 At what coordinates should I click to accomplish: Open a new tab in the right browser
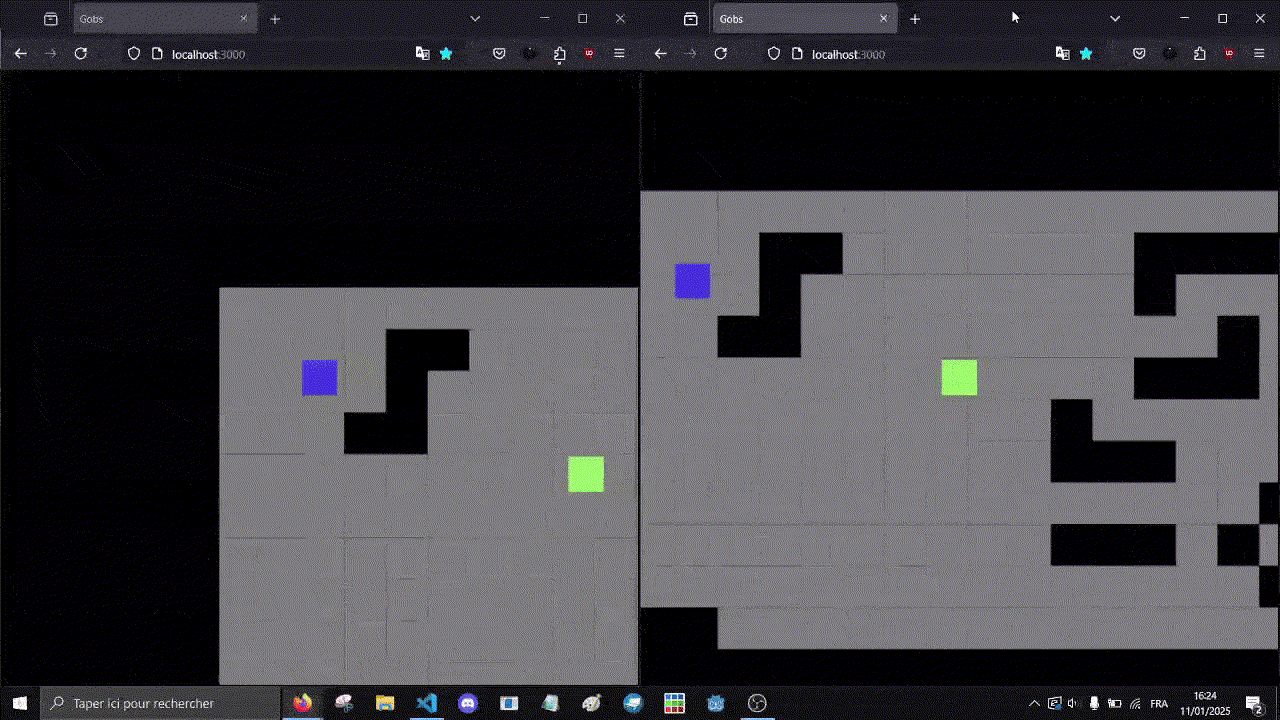click(914, 19)
